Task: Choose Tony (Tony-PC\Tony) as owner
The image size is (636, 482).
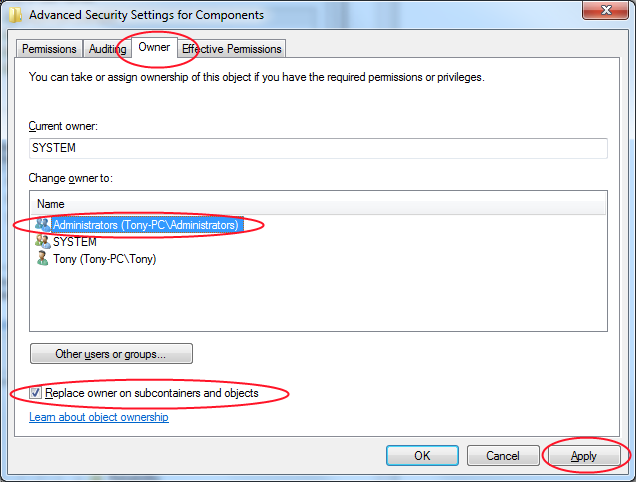Action: click(104, 259)
